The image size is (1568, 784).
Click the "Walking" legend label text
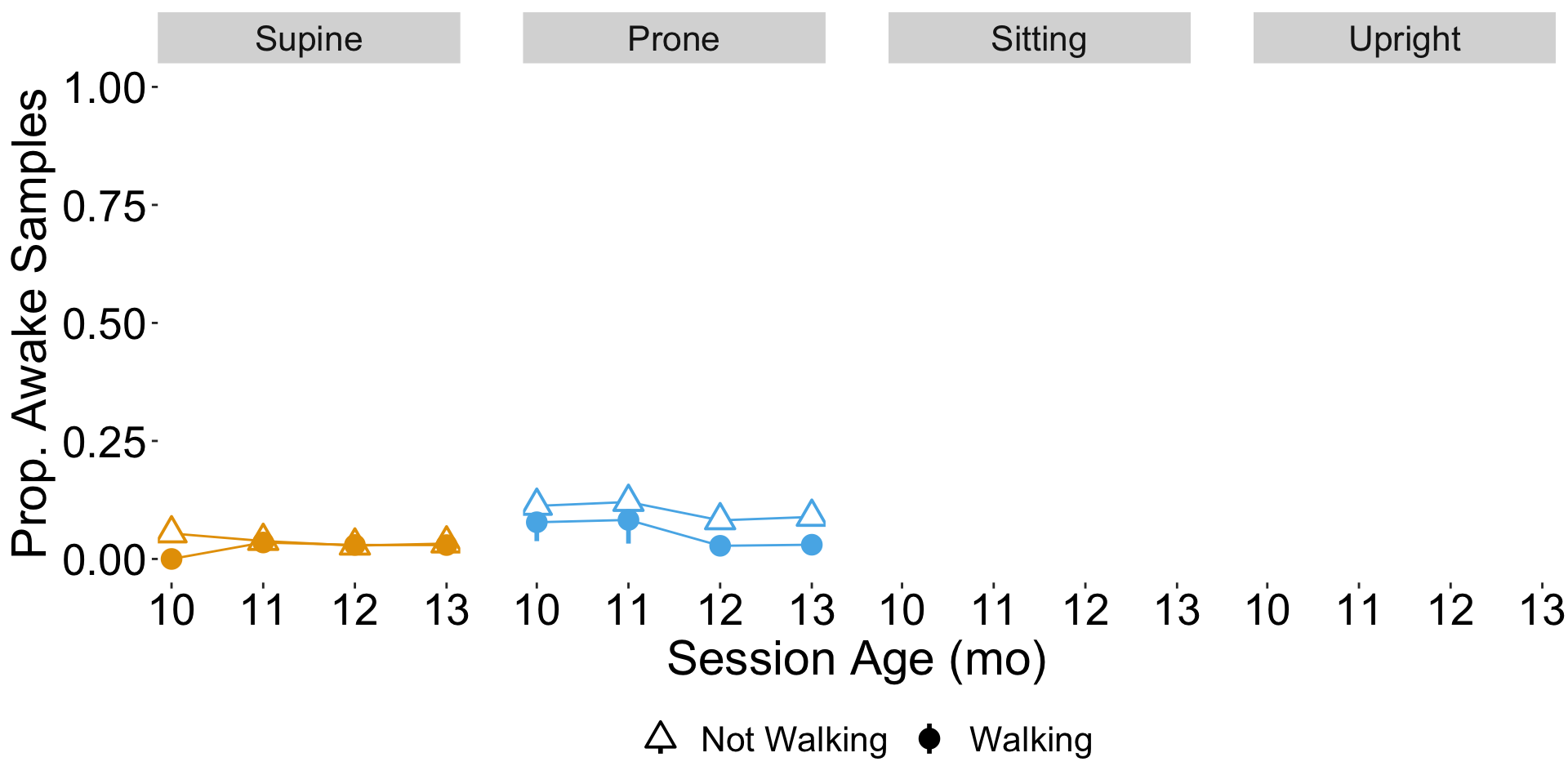pos(1031,740)
